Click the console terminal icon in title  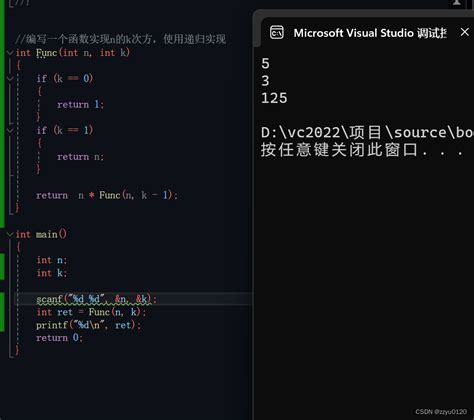click(x=277, y=33)
